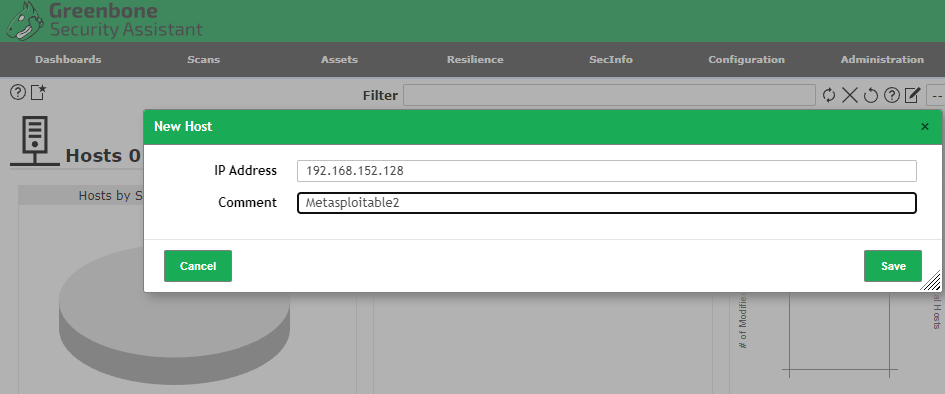Open the Dashboards menu
This screenshot has height=394, width=945.
(x=68, y=60)
